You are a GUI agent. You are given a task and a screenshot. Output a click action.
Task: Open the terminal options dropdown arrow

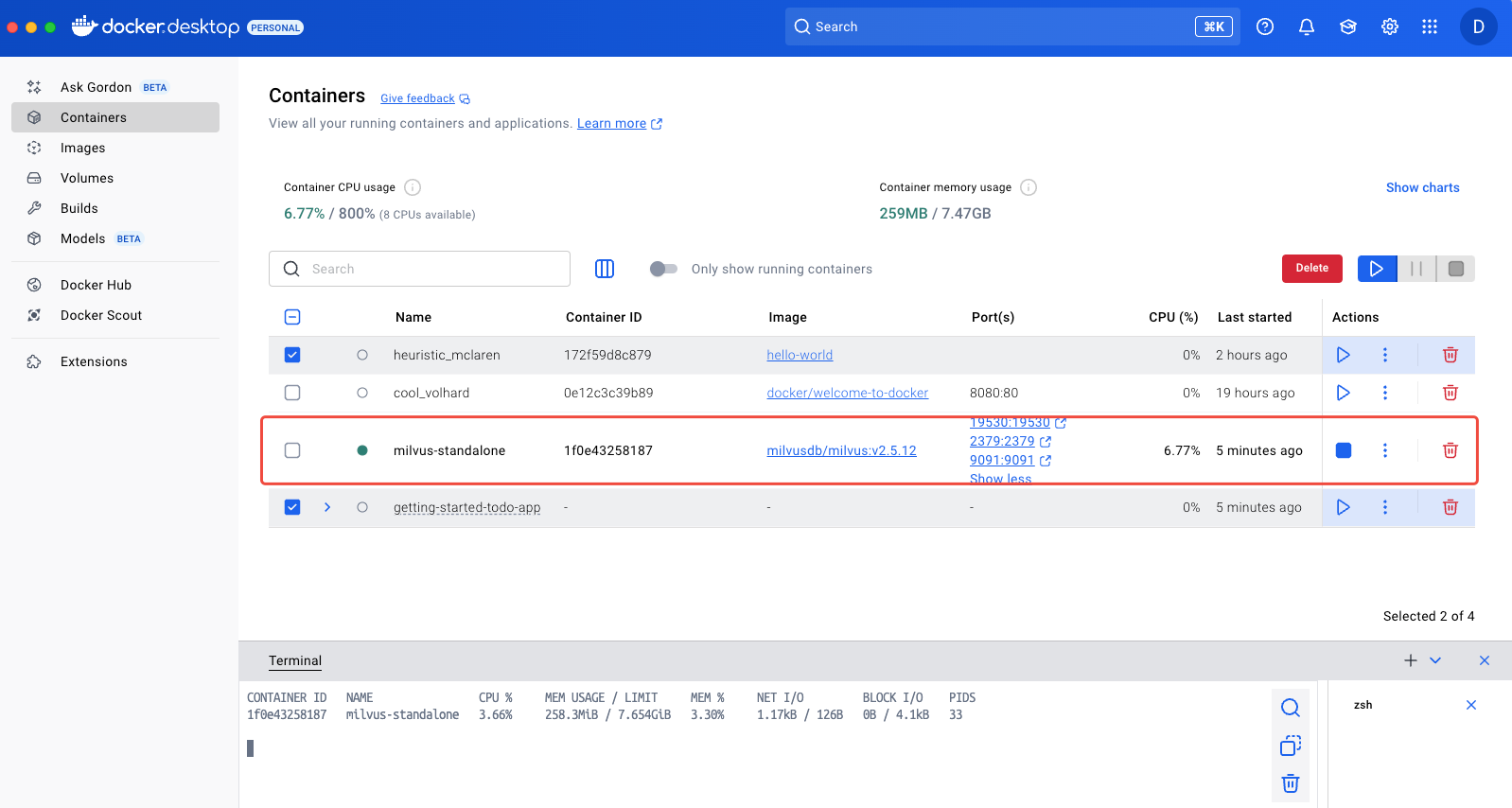coord(1435,660)
